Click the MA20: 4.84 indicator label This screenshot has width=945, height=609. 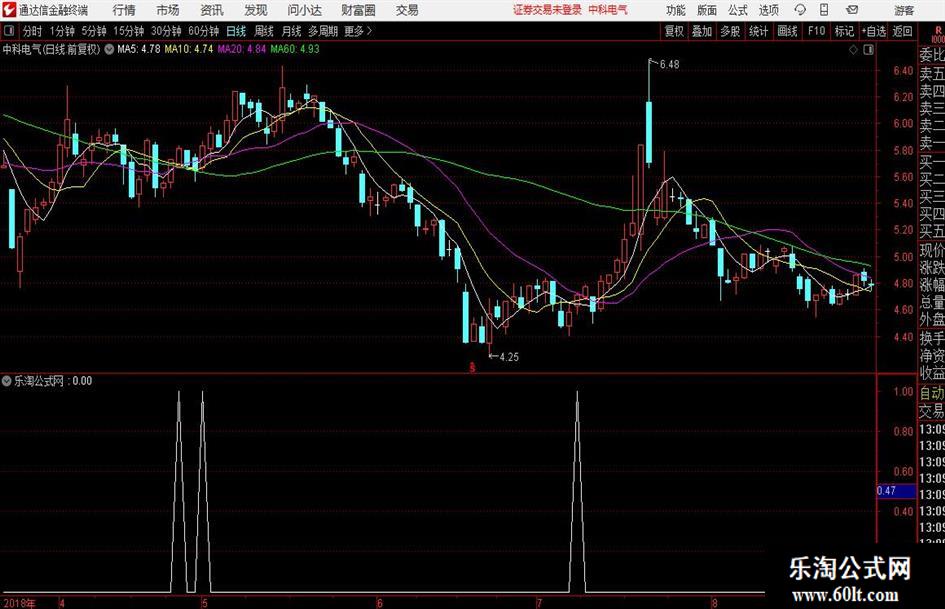pyautogui.click(x=242, y=49)
